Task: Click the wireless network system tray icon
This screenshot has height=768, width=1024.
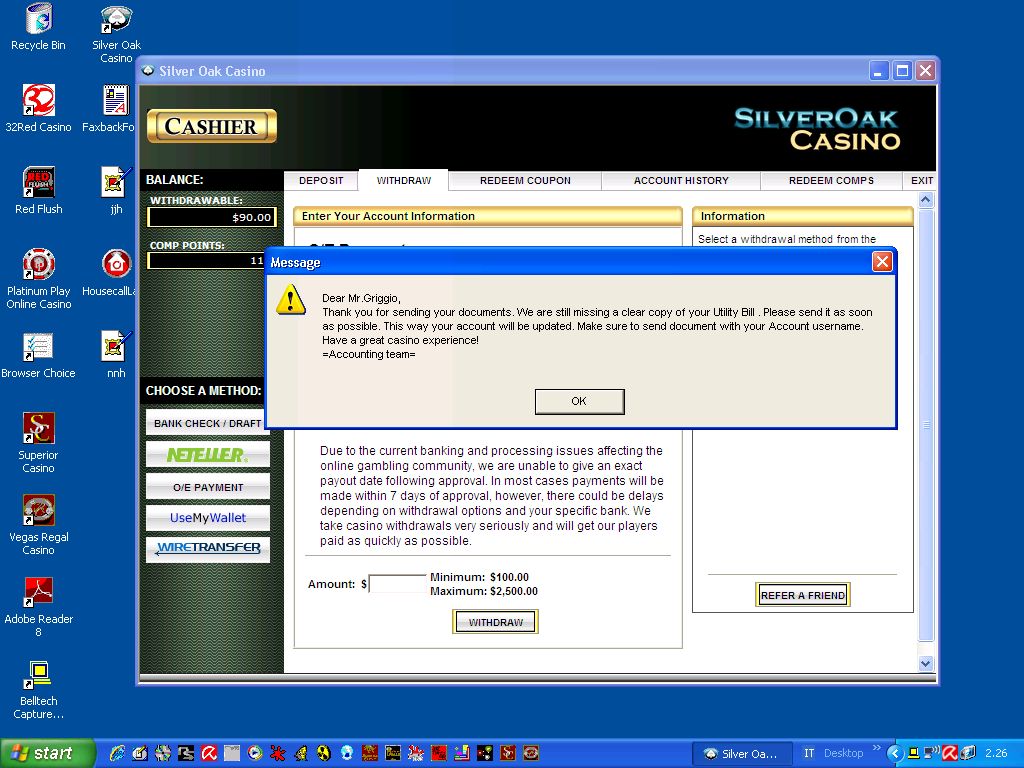Action: 932,753
